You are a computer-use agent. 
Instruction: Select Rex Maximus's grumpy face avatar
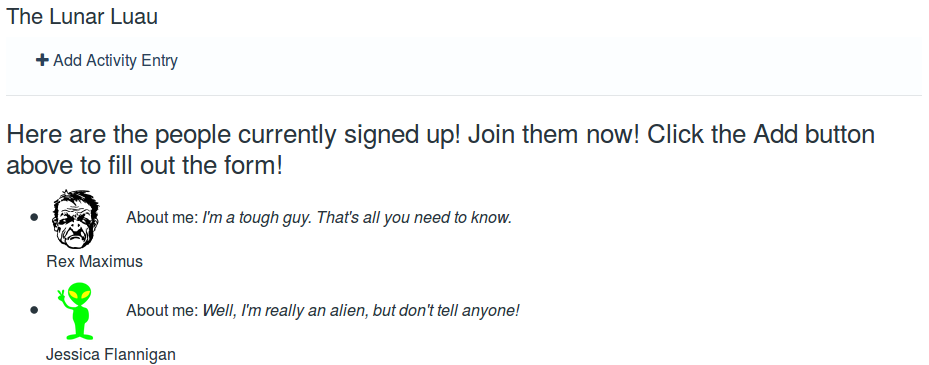(x=76, y=219)
